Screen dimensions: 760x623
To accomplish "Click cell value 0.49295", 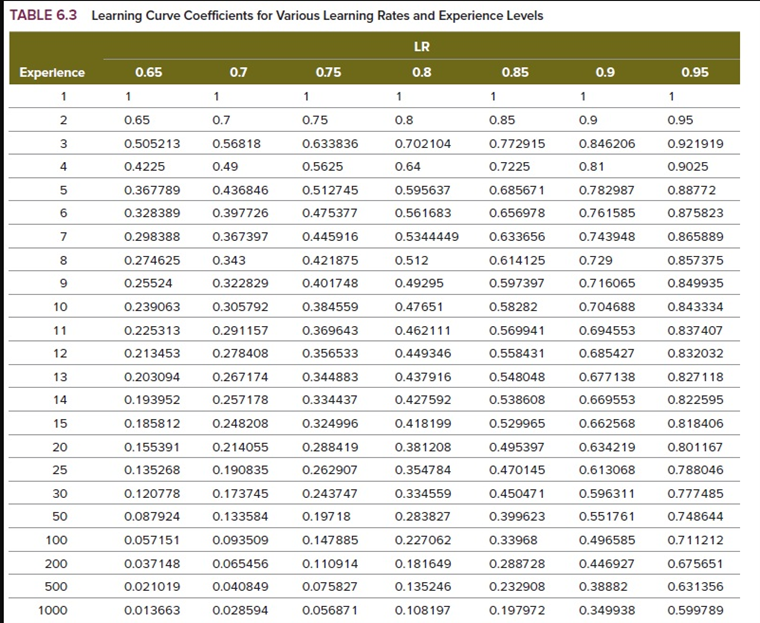I will (419, 283).
